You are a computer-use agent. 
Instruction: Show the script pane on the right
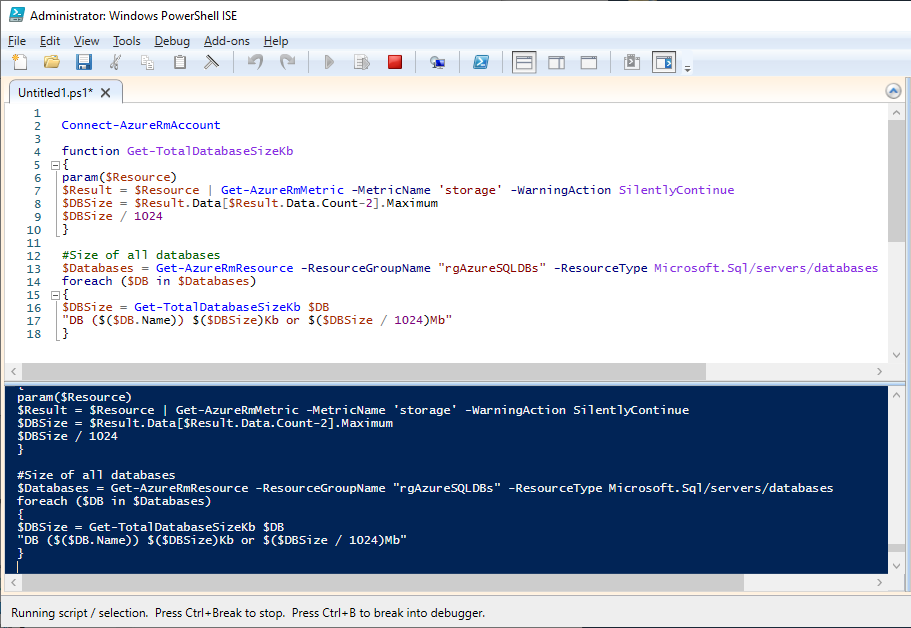coord(557,62)
